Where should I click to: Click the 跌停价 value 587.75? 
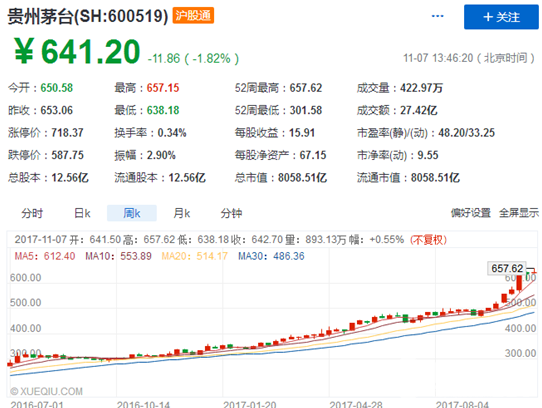tap(67, 155)
